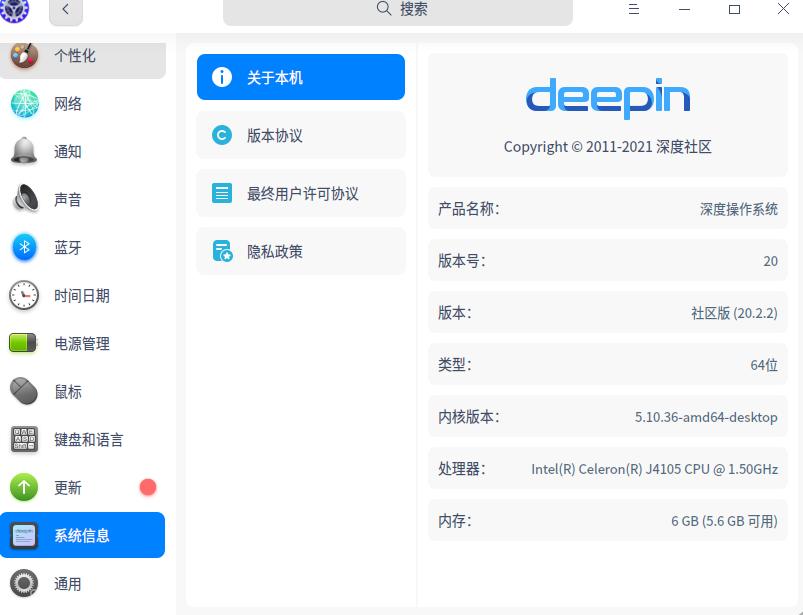Click the 蓝牙 Bluetooth icon
The width and height of the screenshot is (803, 615).
click(25, 247)
